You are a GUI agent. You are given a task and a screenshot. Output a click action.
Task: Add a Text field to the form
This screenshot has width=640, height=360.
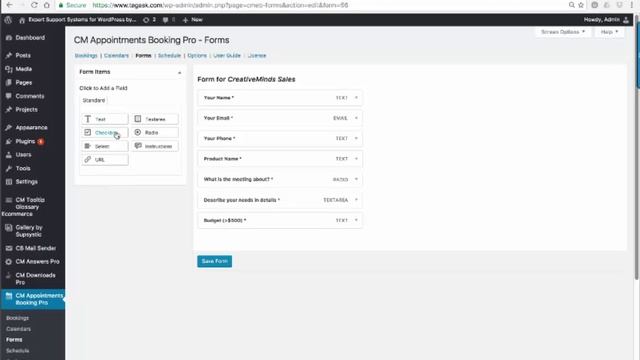[x=104, y=119]
